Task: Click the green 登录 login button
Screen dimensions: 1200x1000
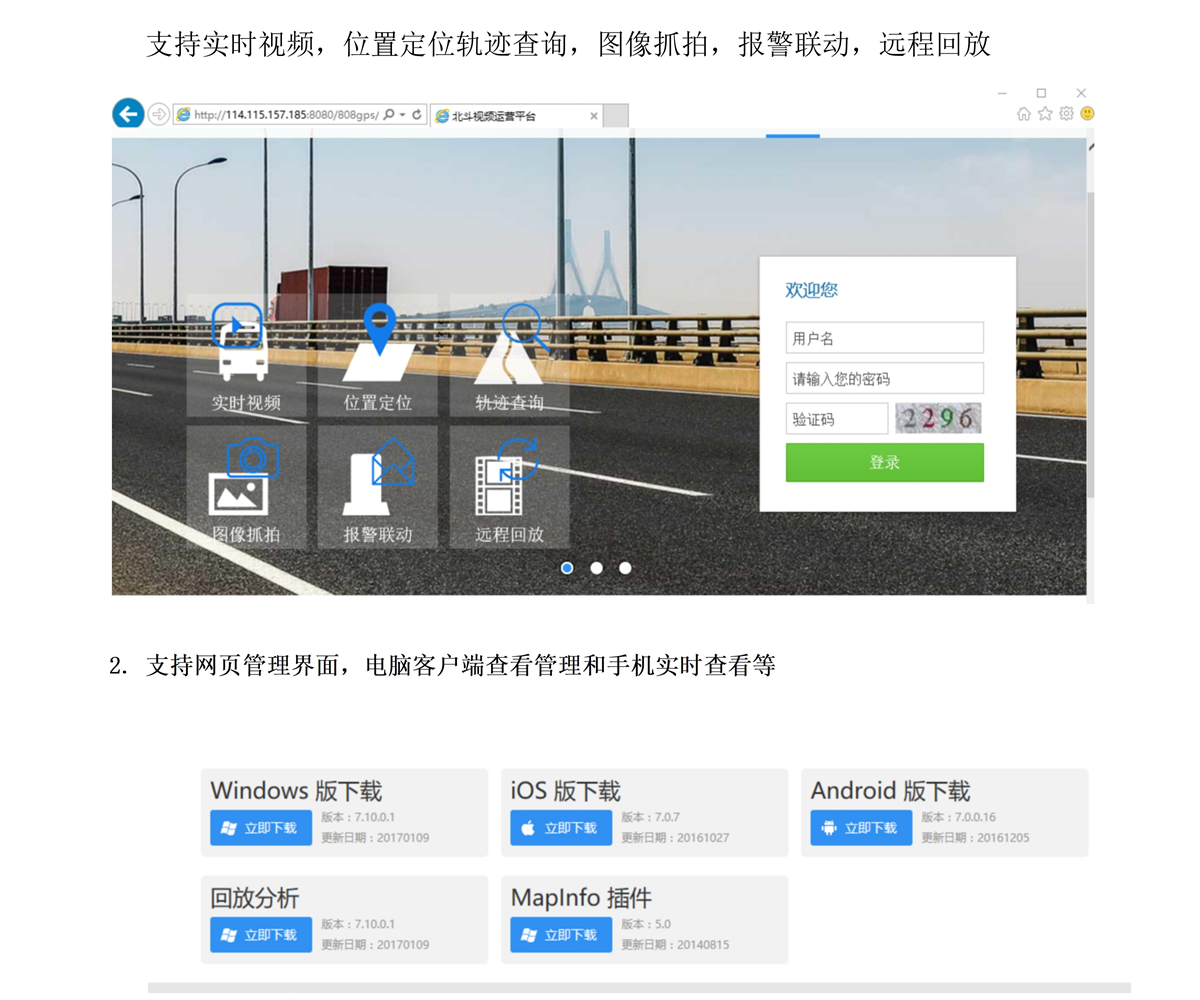Action: 884,462
